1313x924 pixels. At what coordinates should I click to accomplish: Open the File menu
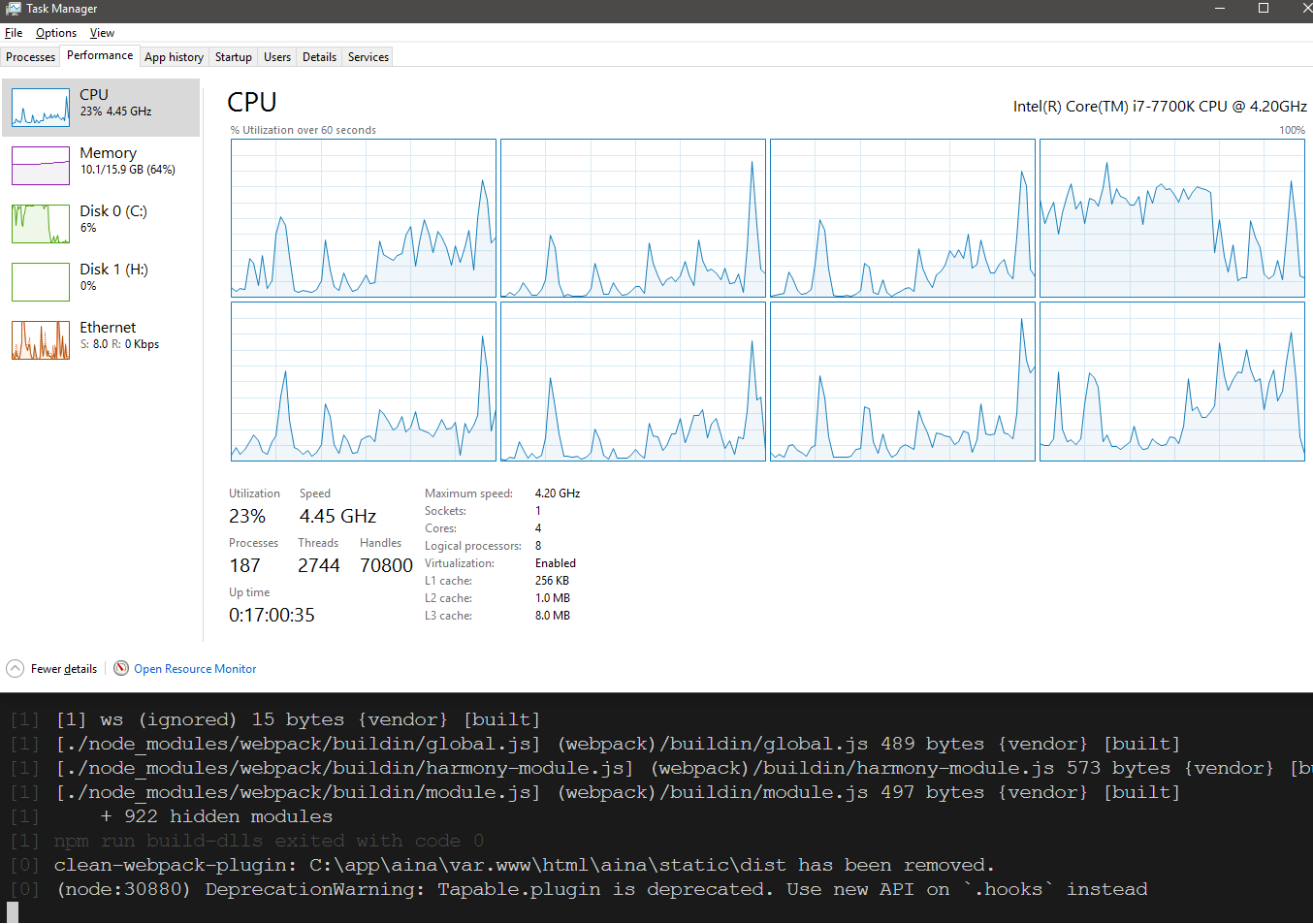[x=14, y=33]
